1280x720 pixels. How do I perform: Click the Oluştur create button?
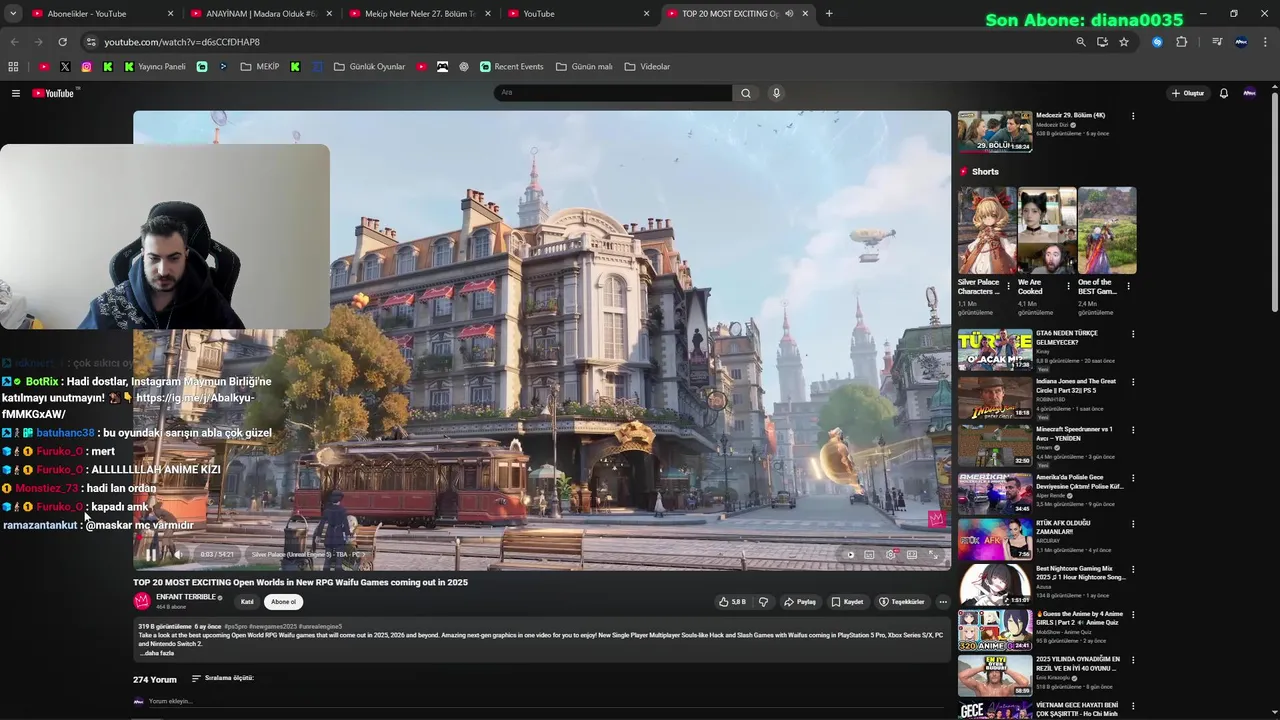[x=1188, y=93]
